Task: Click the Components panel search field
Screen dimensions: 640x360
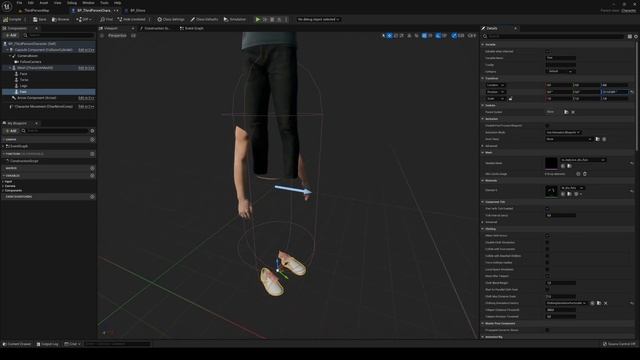Action: (x=59, y=36)
